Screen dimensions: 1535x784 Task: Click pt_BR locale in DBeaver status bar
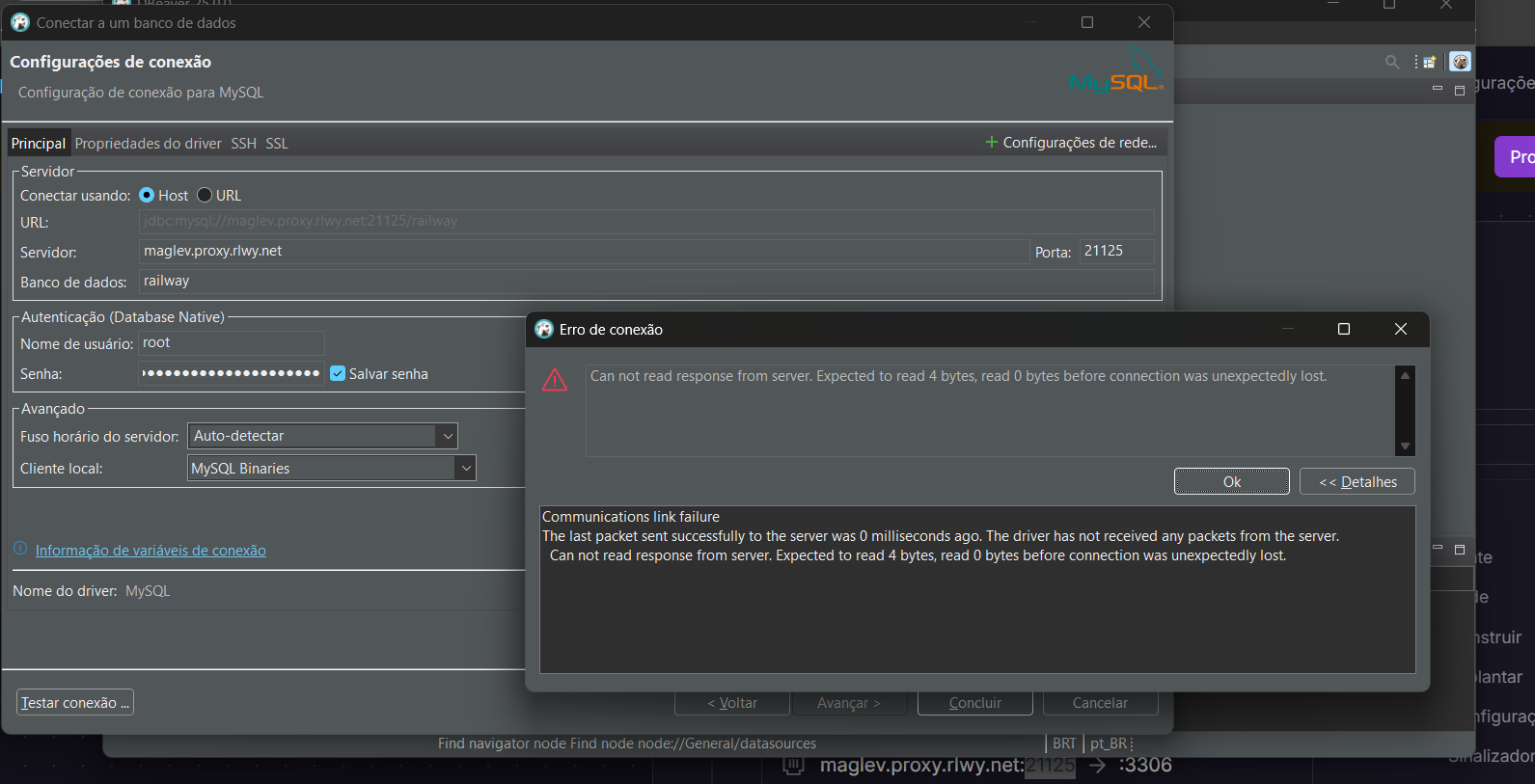point(1109,743)
